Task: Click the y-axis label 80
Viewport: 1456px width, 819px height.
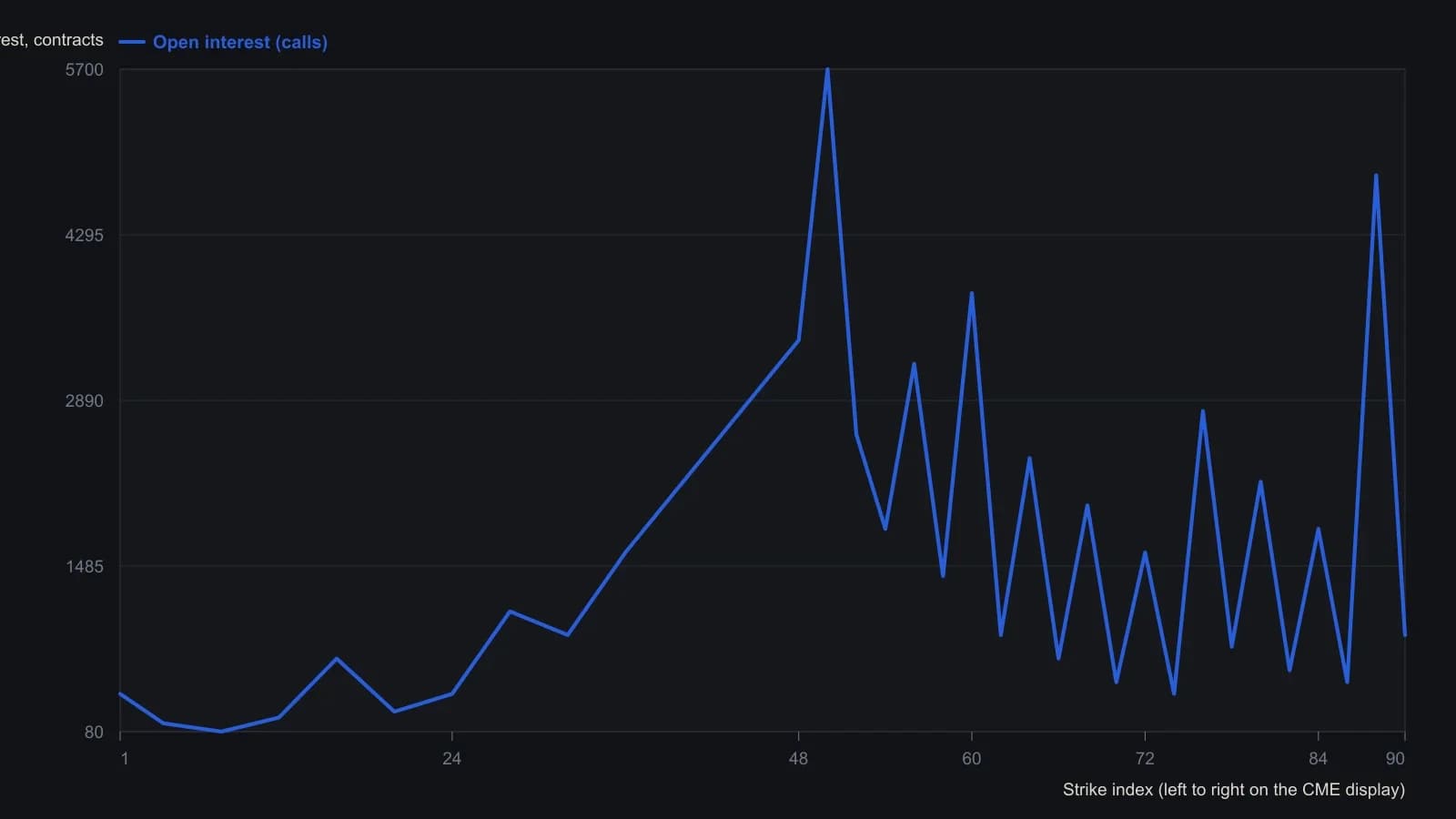Action: click(x=95, y=733)
